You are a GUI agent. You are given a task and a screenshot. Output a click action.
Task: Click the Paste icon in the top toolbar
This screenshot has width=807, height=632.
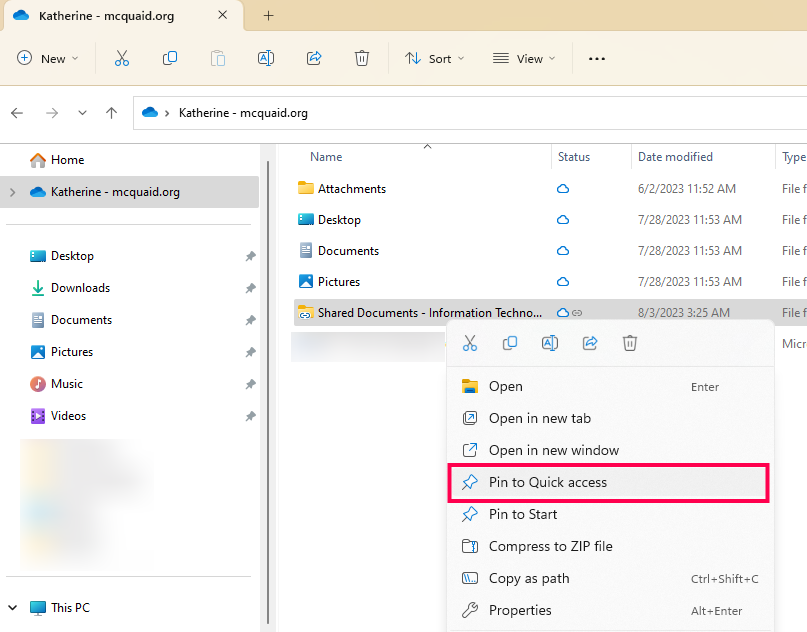[218, 58]
